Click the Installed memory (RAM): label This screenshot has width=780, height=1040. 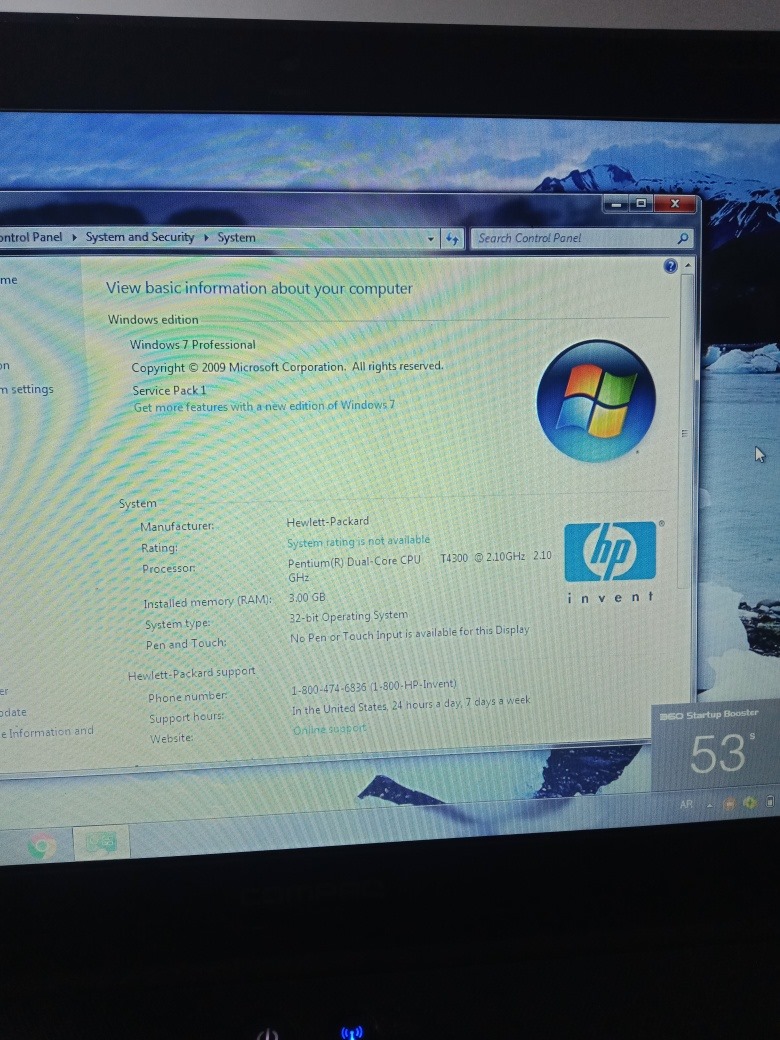coord(208,602)
